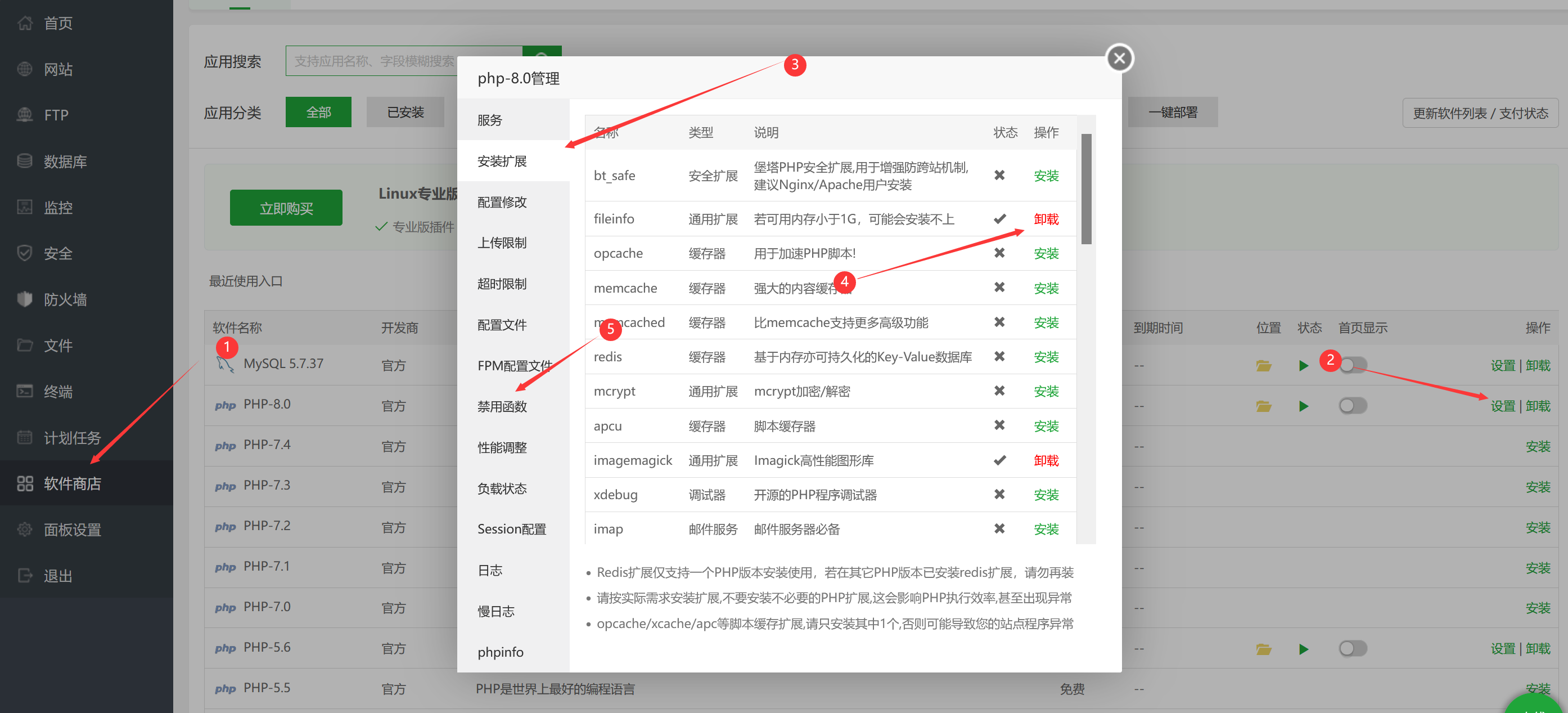Image resolution: width=1568 pixels, height=713 pixels.
Task: Click the 网站 globe icon in sidebar
Action: (25, 69)
